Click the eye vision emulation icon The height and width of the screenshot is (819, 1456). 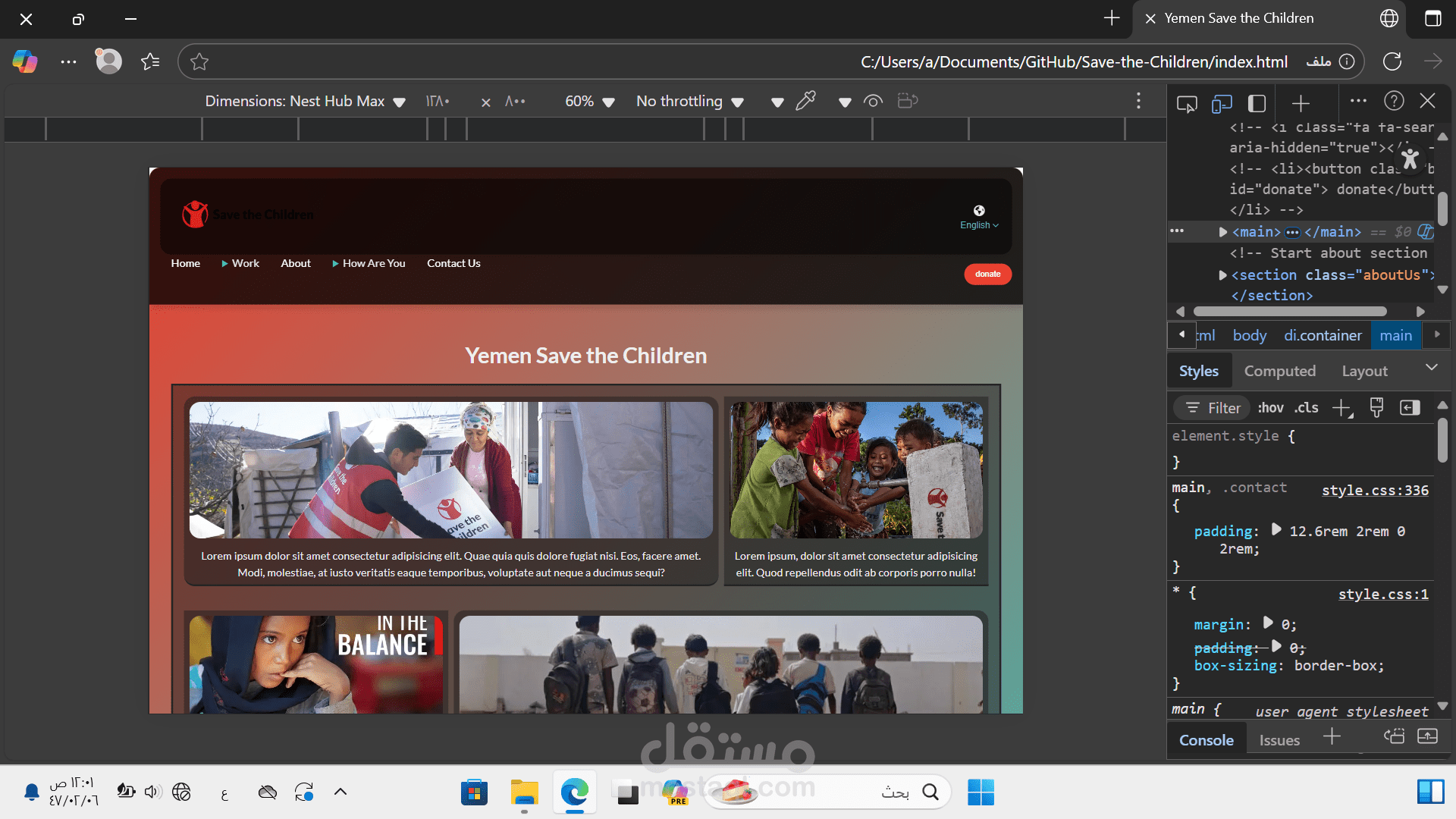click(873, 101)
